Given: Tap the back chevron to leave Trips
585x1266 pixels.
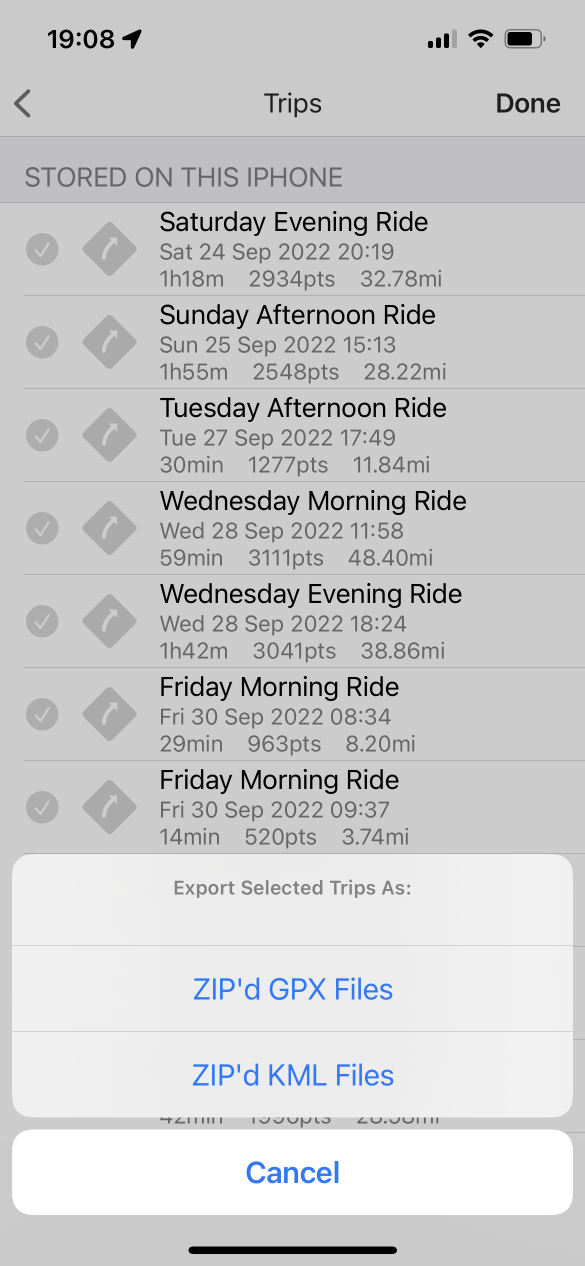Looking at the screenshot, I should pyautogui.click(x=22, y=103).
